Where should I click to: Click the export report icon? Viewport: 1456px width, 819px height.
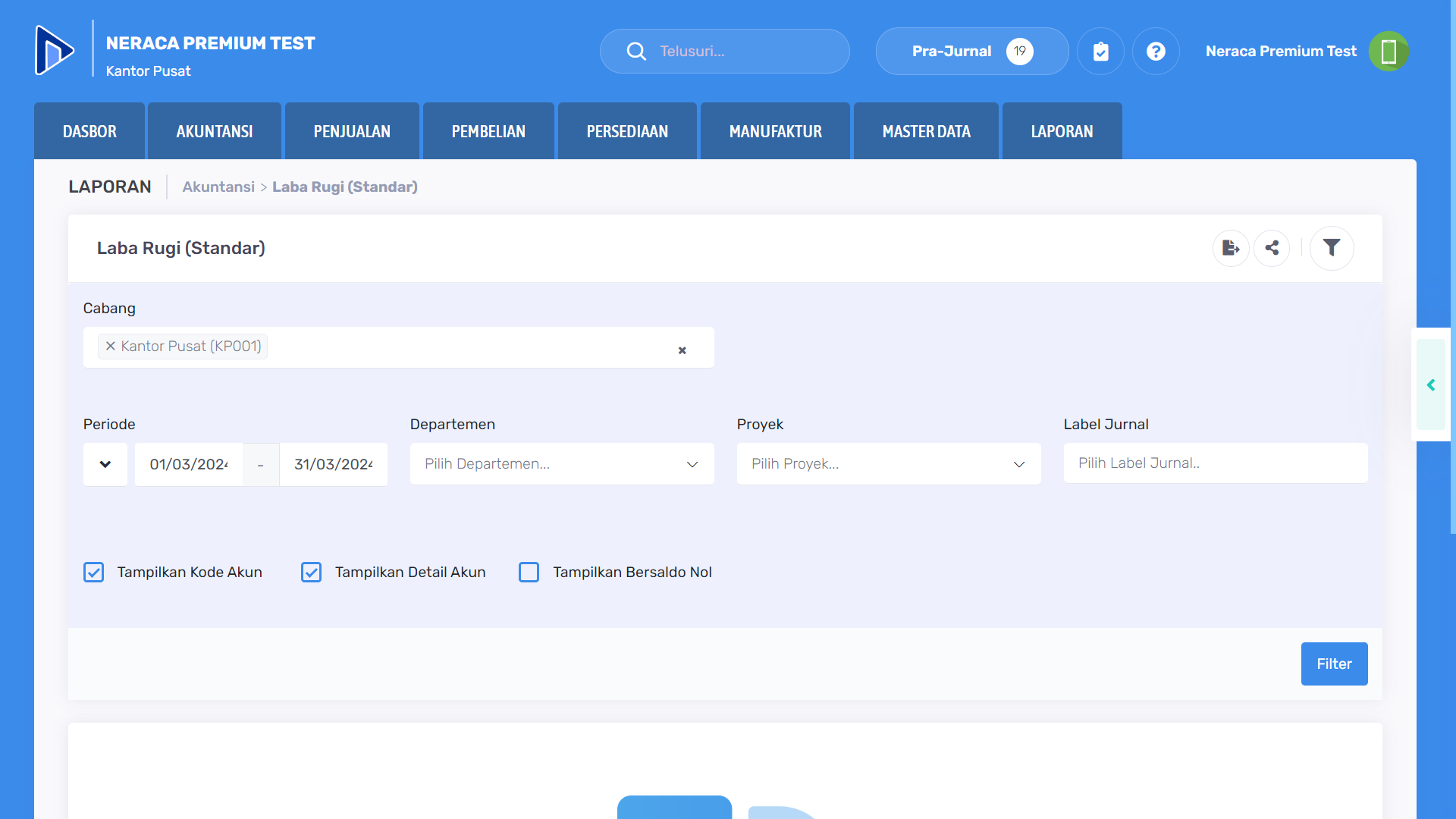point(1231,248)
